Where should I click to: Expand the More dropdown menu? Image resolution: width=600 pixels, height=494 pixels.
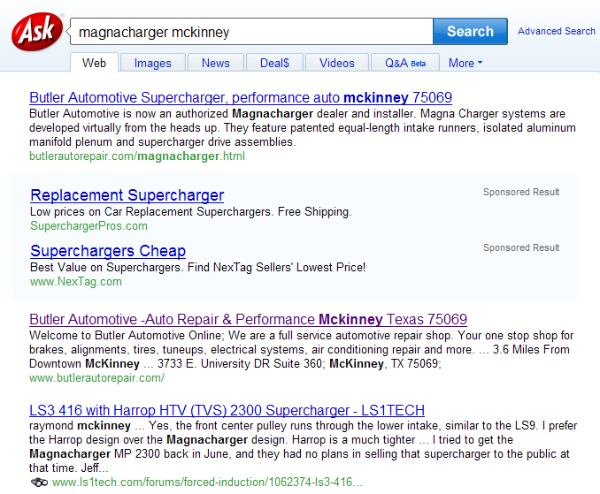tap(465, 63)
